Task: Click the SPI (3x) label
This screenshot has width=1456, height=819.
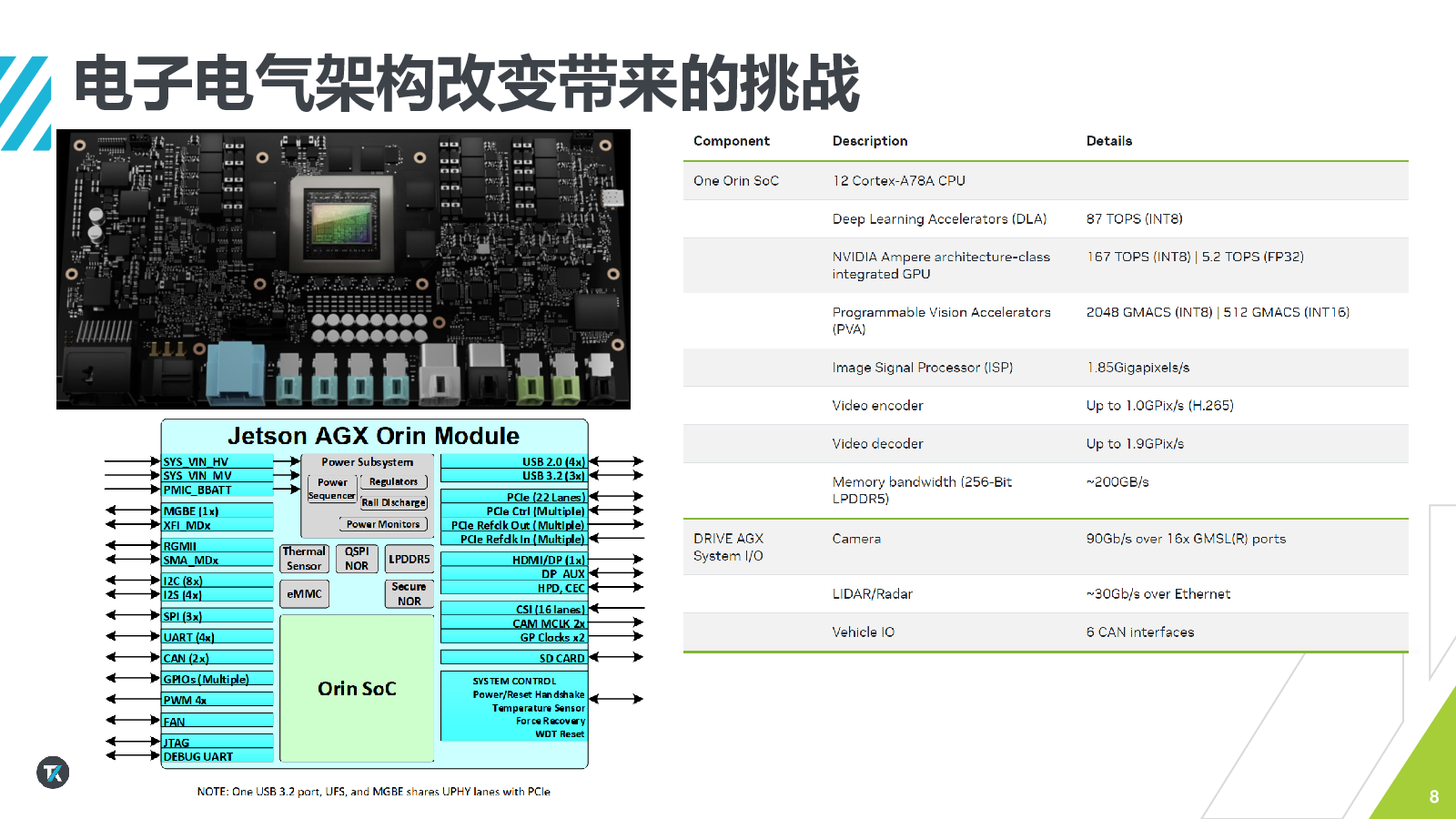Action: coord(183,616)
